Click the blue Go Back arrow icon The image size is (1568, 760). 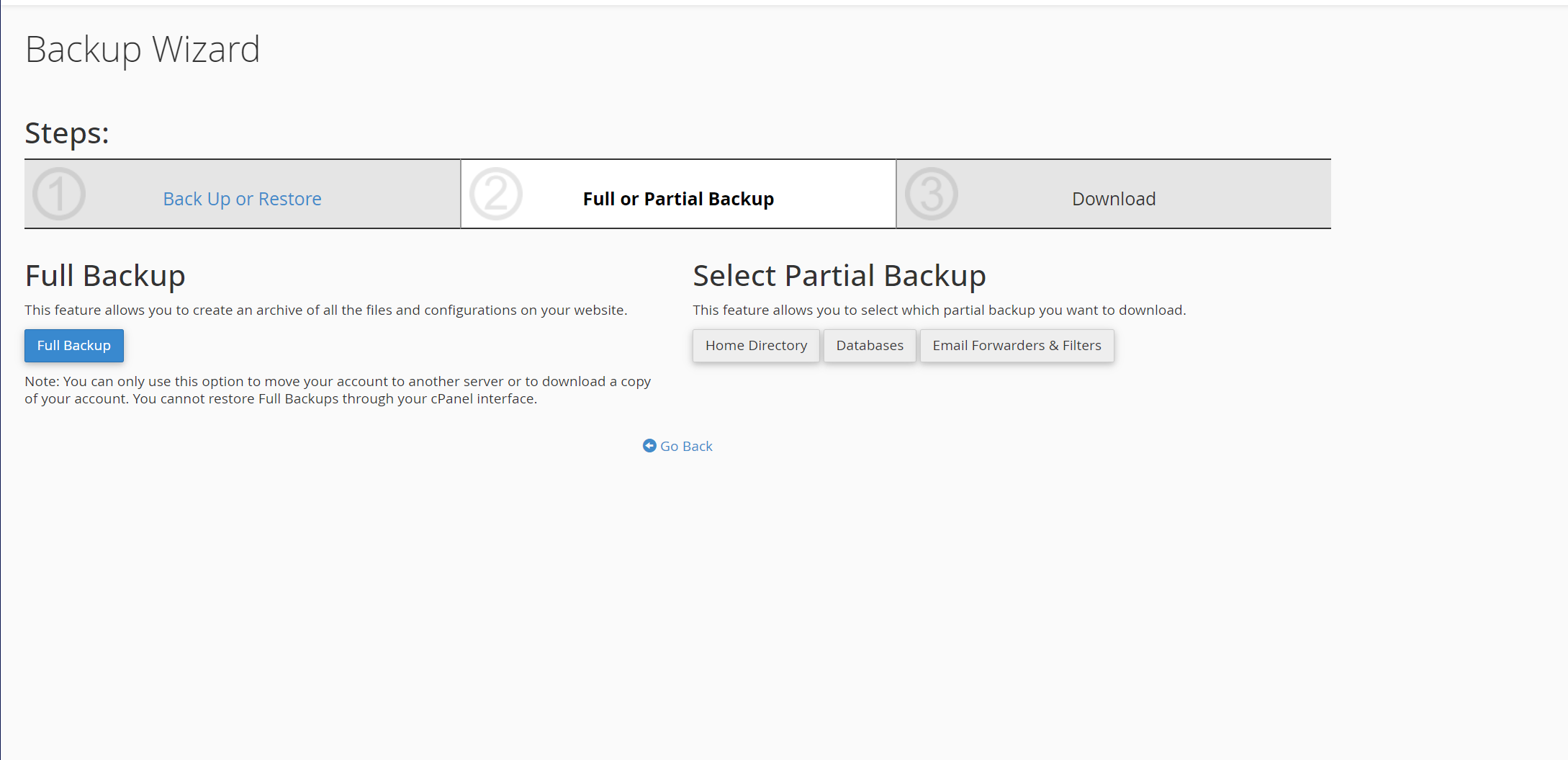(x=649, y=446)
